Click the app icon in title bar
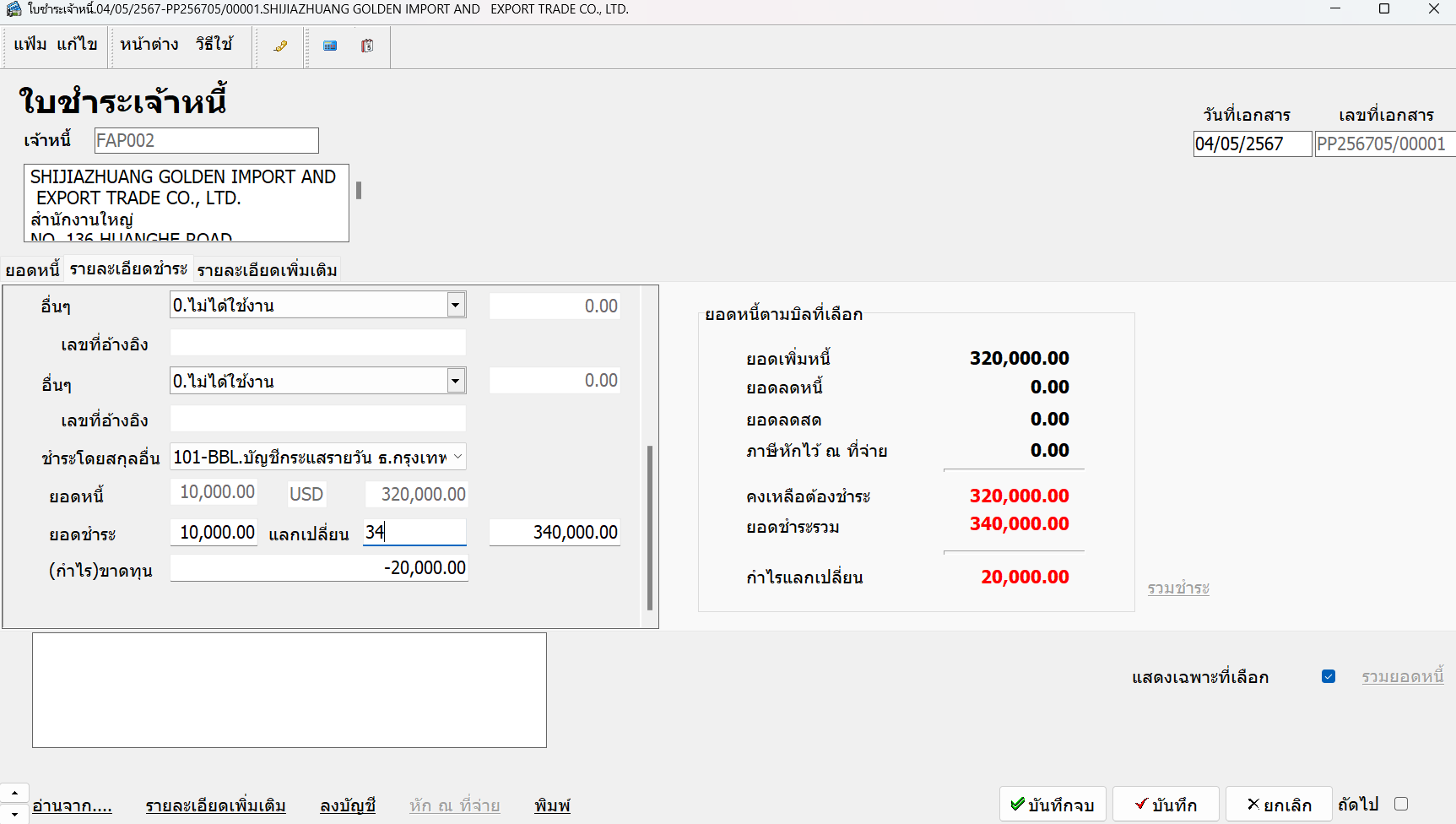 point(14,9)
